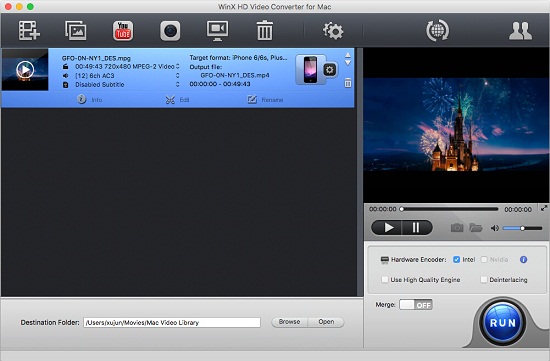550x361 pixels.
Task: Adjust the preview volume slider
Action: (523, 228)
